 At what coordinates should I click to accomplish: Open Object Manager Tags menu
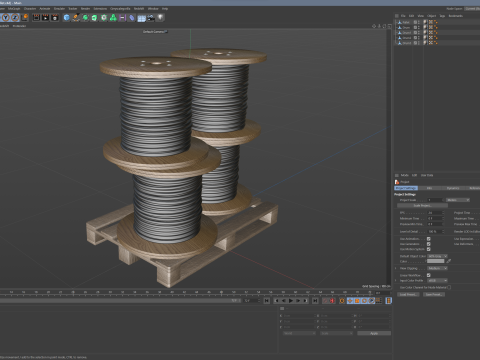coord(442,16)
